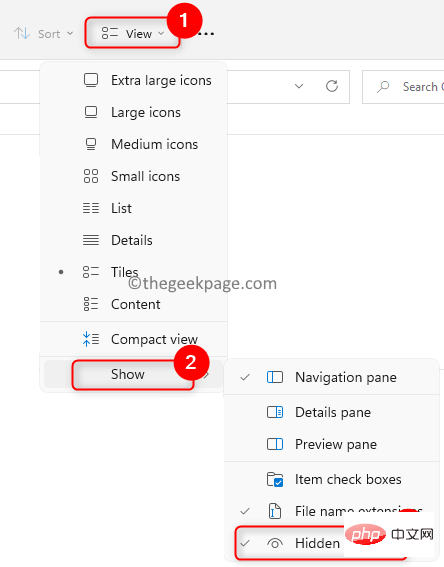Expand the Show submenu
444x567 pixels.
pos(133,374)
